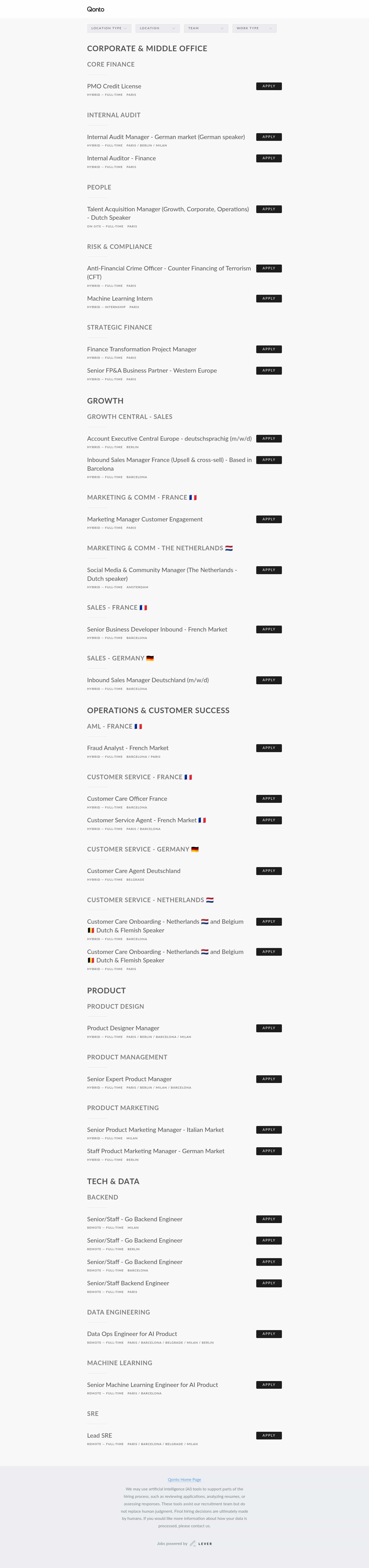The width and height of the screenshot is (369, 1568).
Task: Open the Senior Expert Product Manager listing
Action: [x=129, y=1079]
